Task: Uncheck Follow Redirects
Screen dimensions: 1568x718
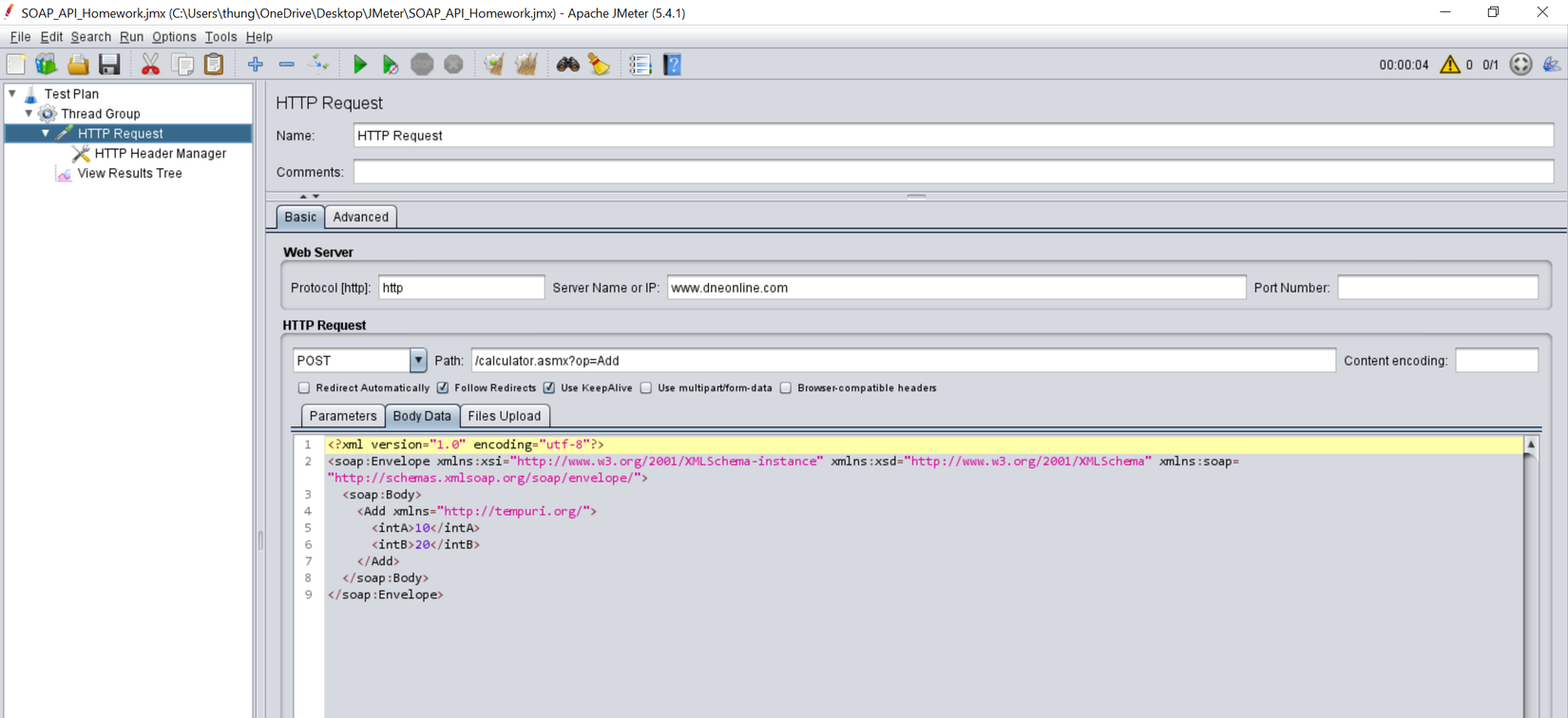Action: click(x=443, y=387)
